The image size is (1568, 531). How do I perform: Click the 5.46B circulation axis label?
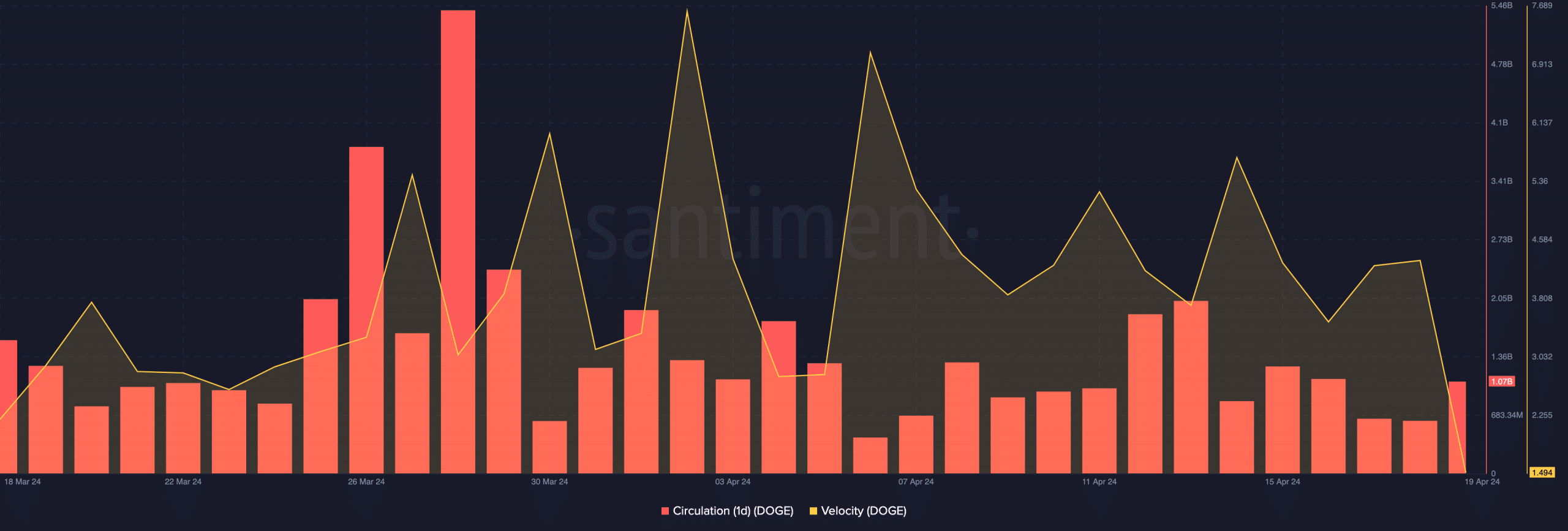click(x=1502, y=6)
